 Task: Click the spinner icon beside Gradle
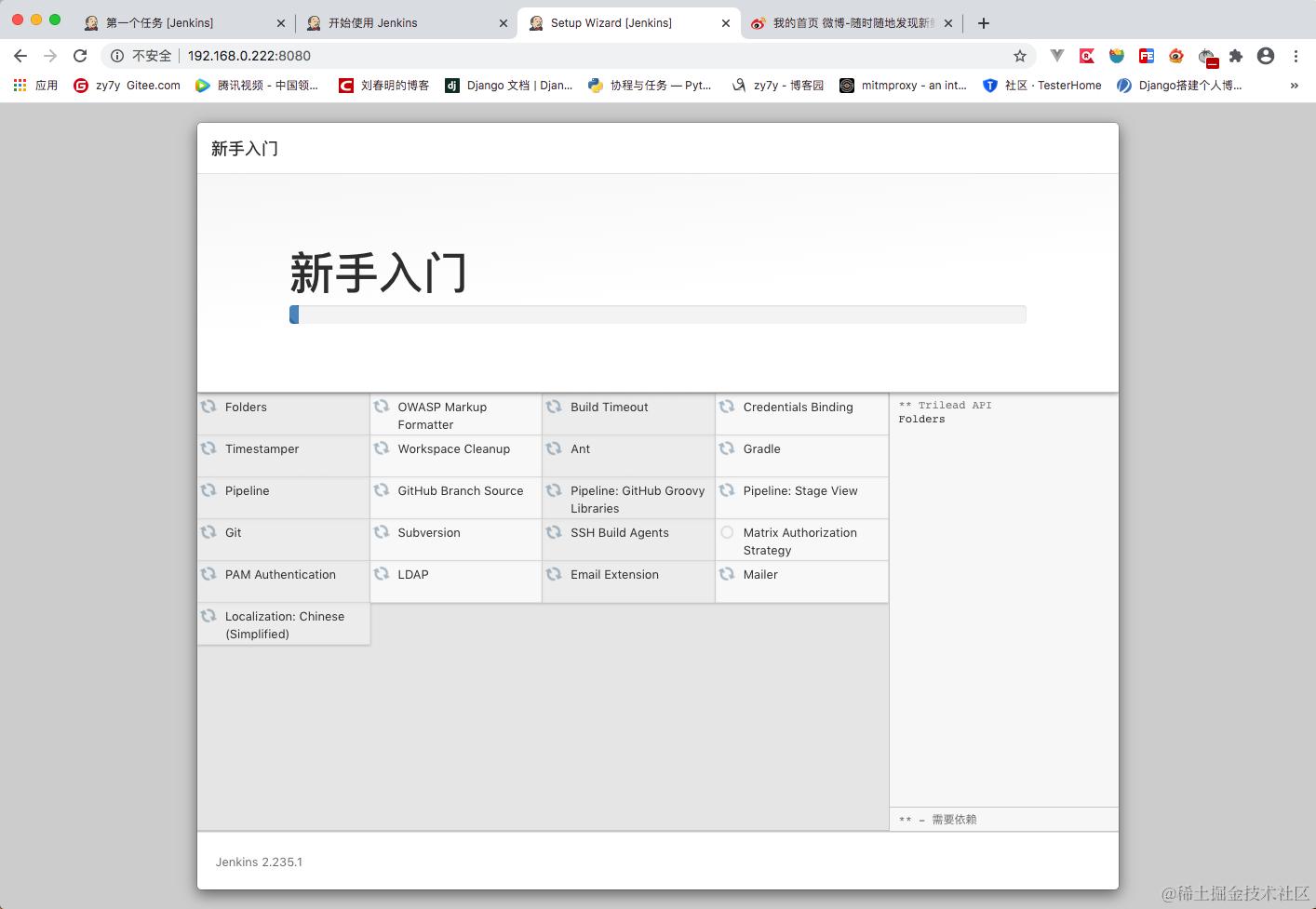727,448
